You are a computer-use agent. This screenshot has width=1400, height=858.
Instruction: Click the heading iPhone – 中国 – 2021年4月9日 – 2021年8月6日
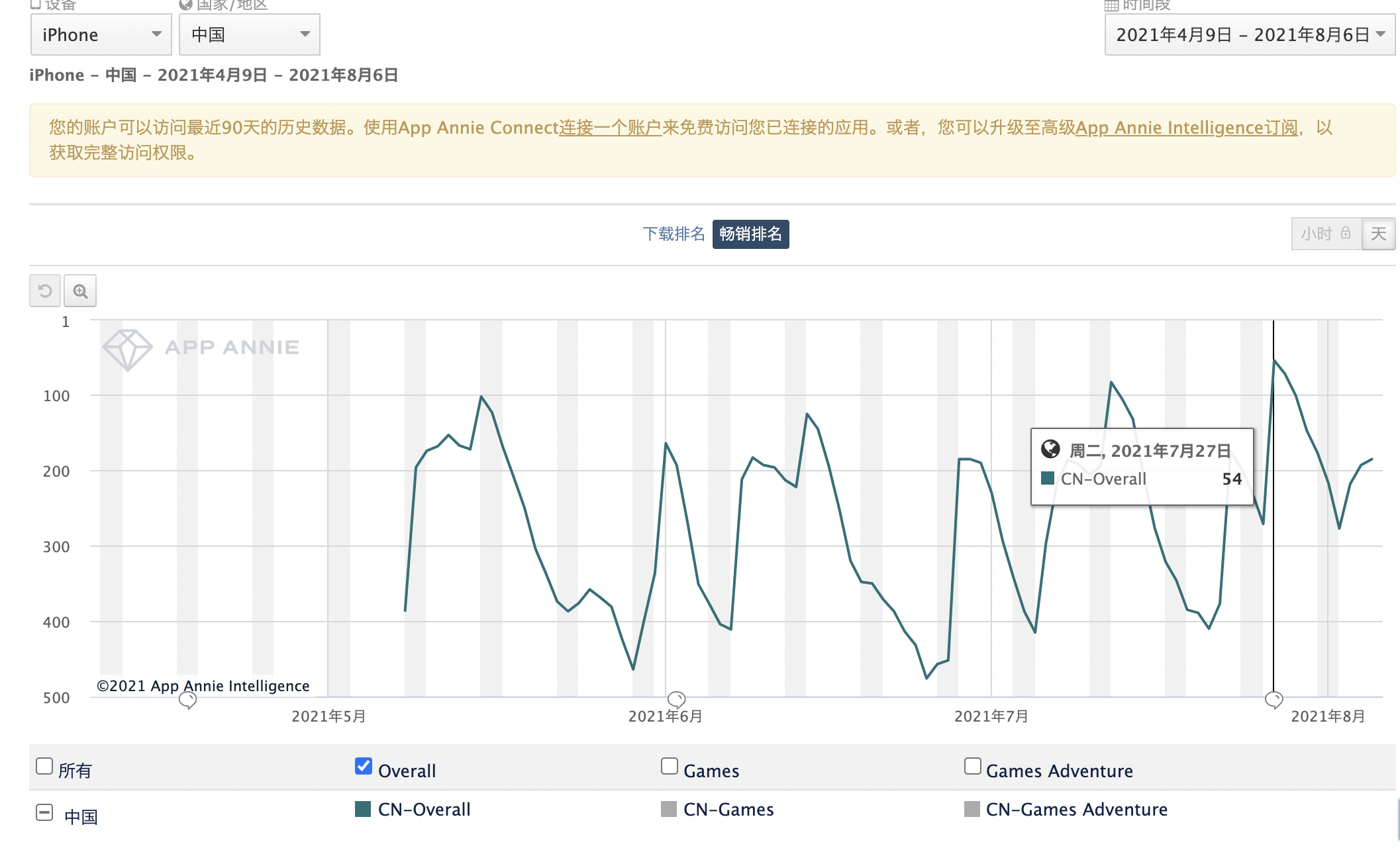(213, 75)
